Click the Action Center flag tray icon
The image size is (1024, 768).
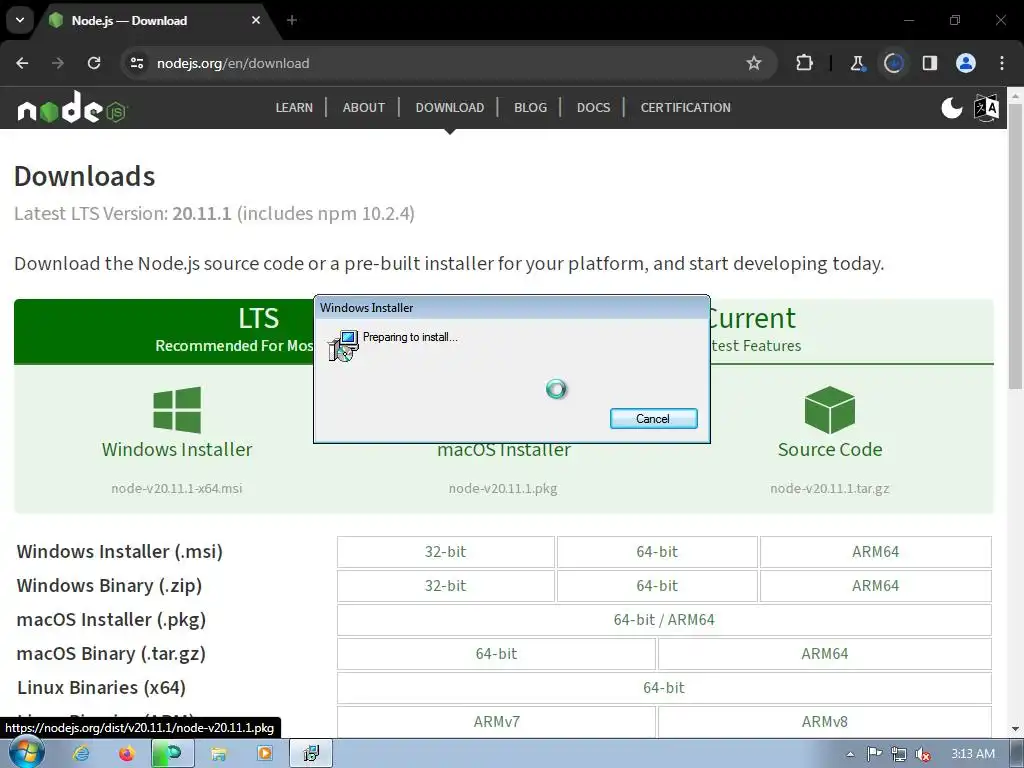(x=874, y=754)
